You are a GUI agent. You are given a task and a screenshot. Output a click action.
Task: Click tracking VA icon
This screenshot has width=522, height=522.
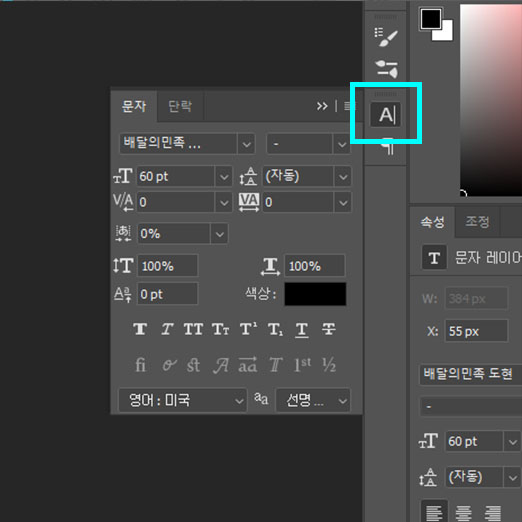point(249,202)
